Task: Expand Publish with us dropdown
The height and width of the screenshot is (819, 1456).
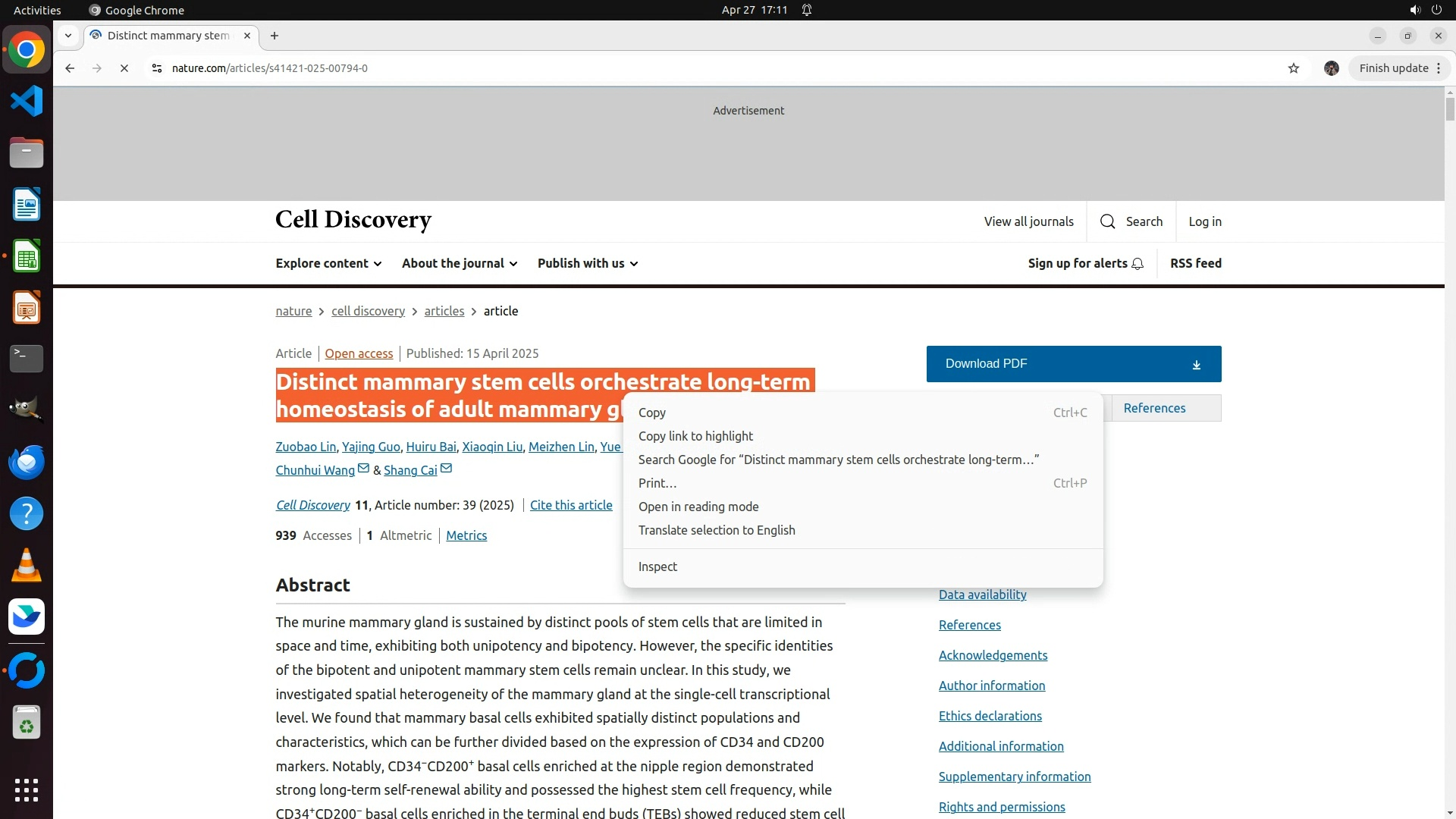Action: coord(588,263)
